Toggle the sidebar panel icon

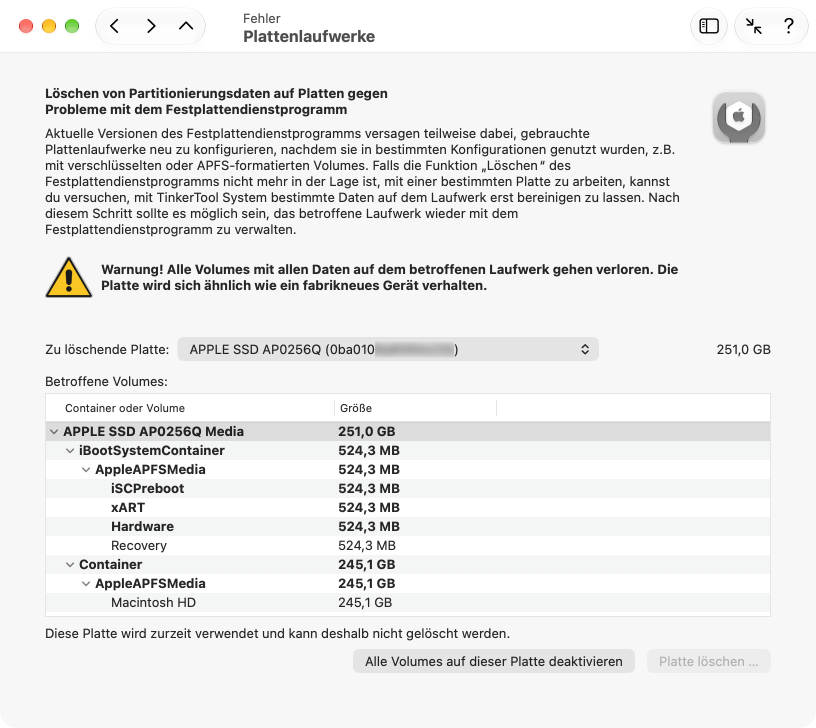pyautogui.click(x=709, y=26)
